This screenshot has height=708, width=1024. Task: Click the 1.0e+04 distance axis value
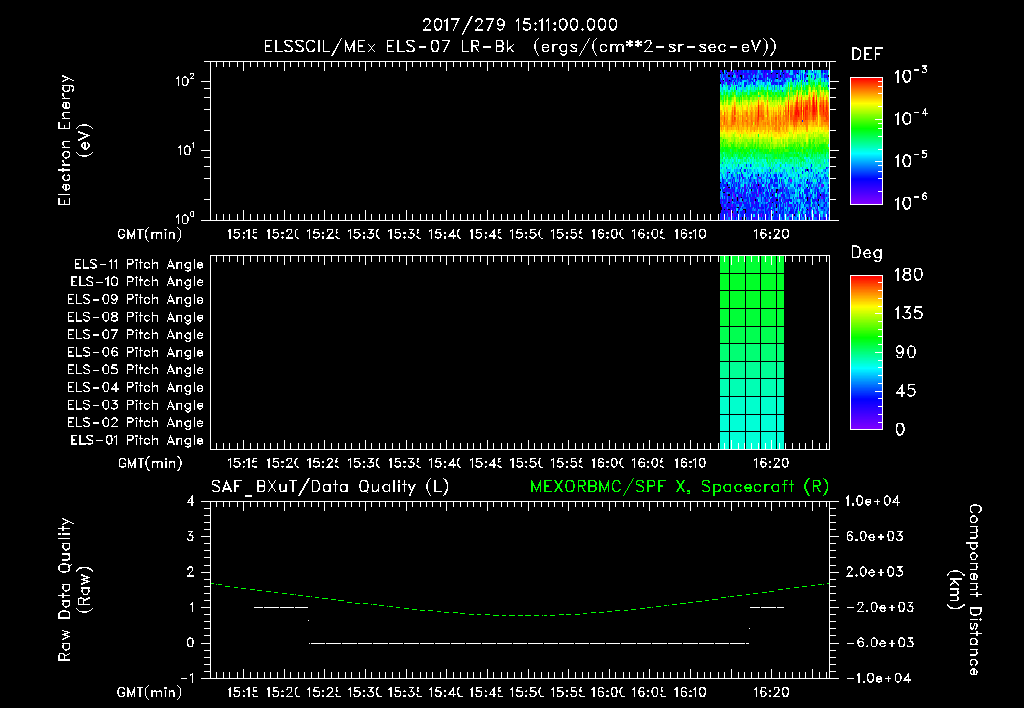pyautogui.click(x=872, y=501)
